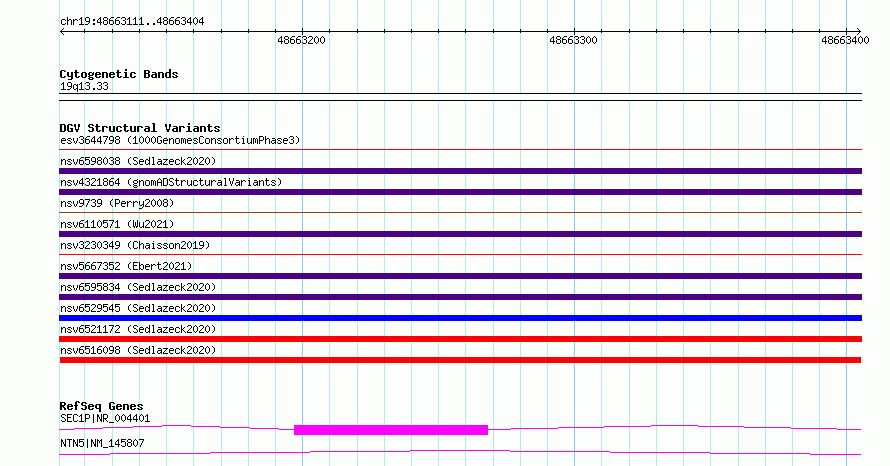Click the DGV Structural Variants track title

pos(140,128)
